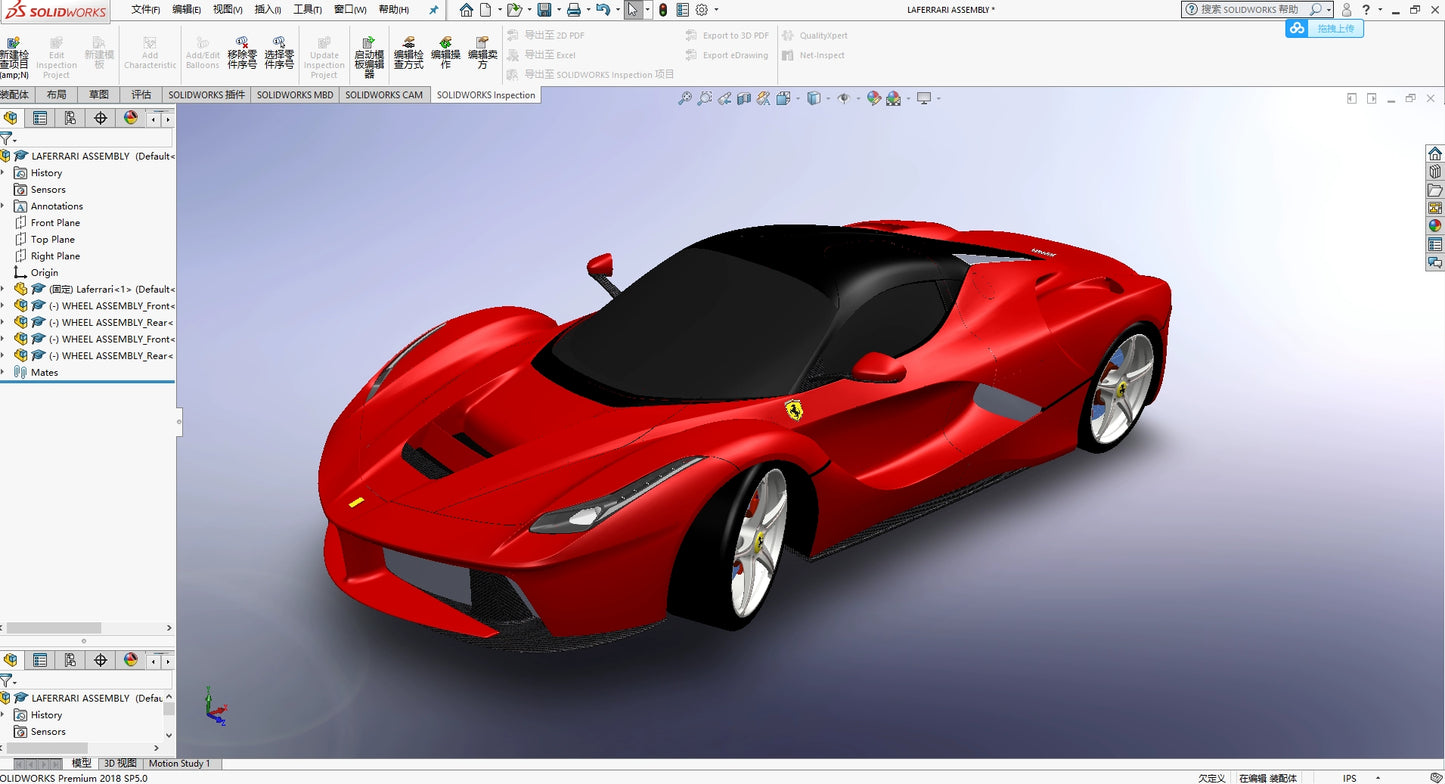The image size is (1445, 784).
Task: Click the Home icon in the quick access toolbar
Action: (466, 10)
